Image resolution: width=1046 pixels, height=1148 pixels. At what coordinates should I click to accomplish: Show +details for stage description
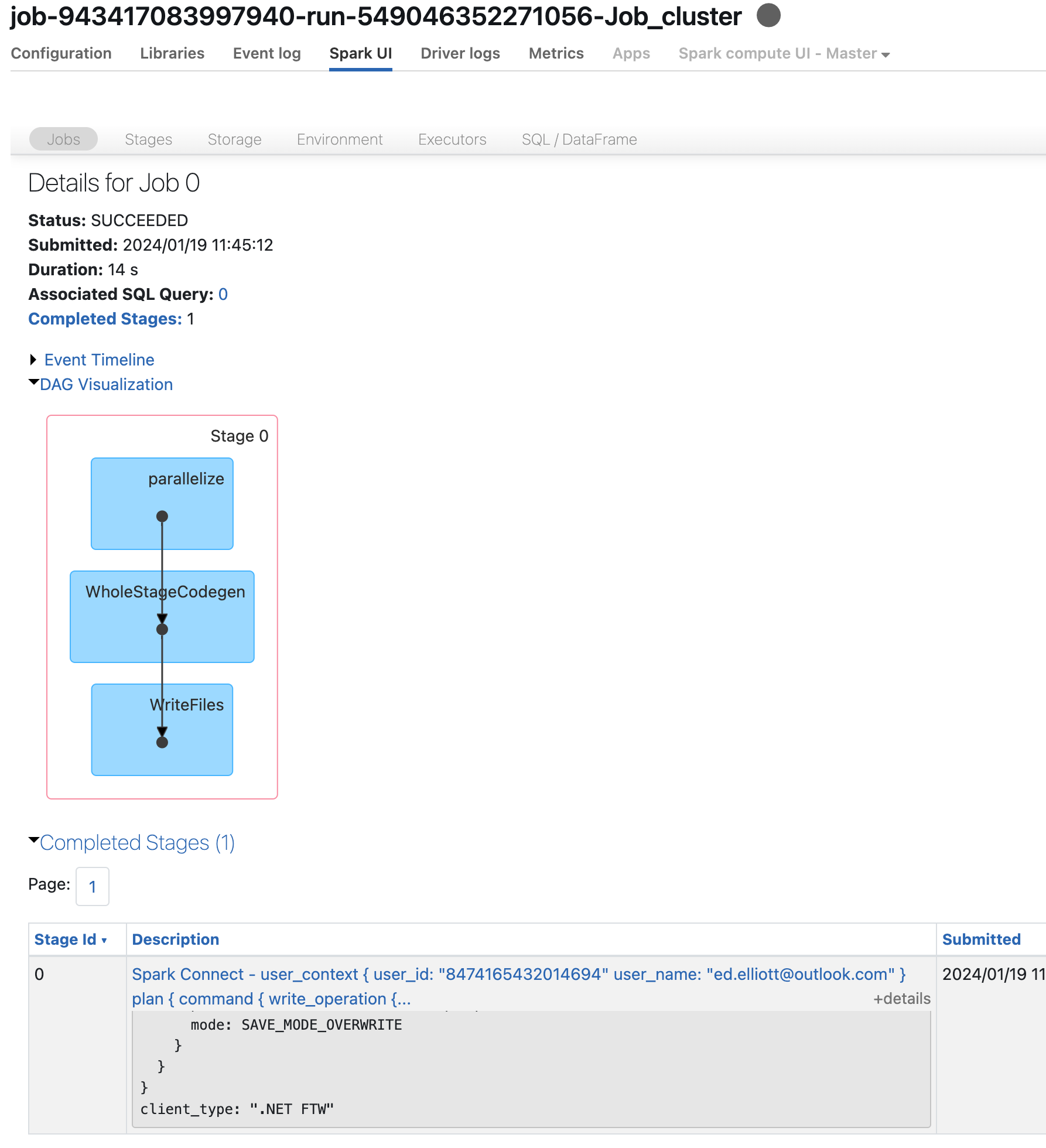click(901, 999)
